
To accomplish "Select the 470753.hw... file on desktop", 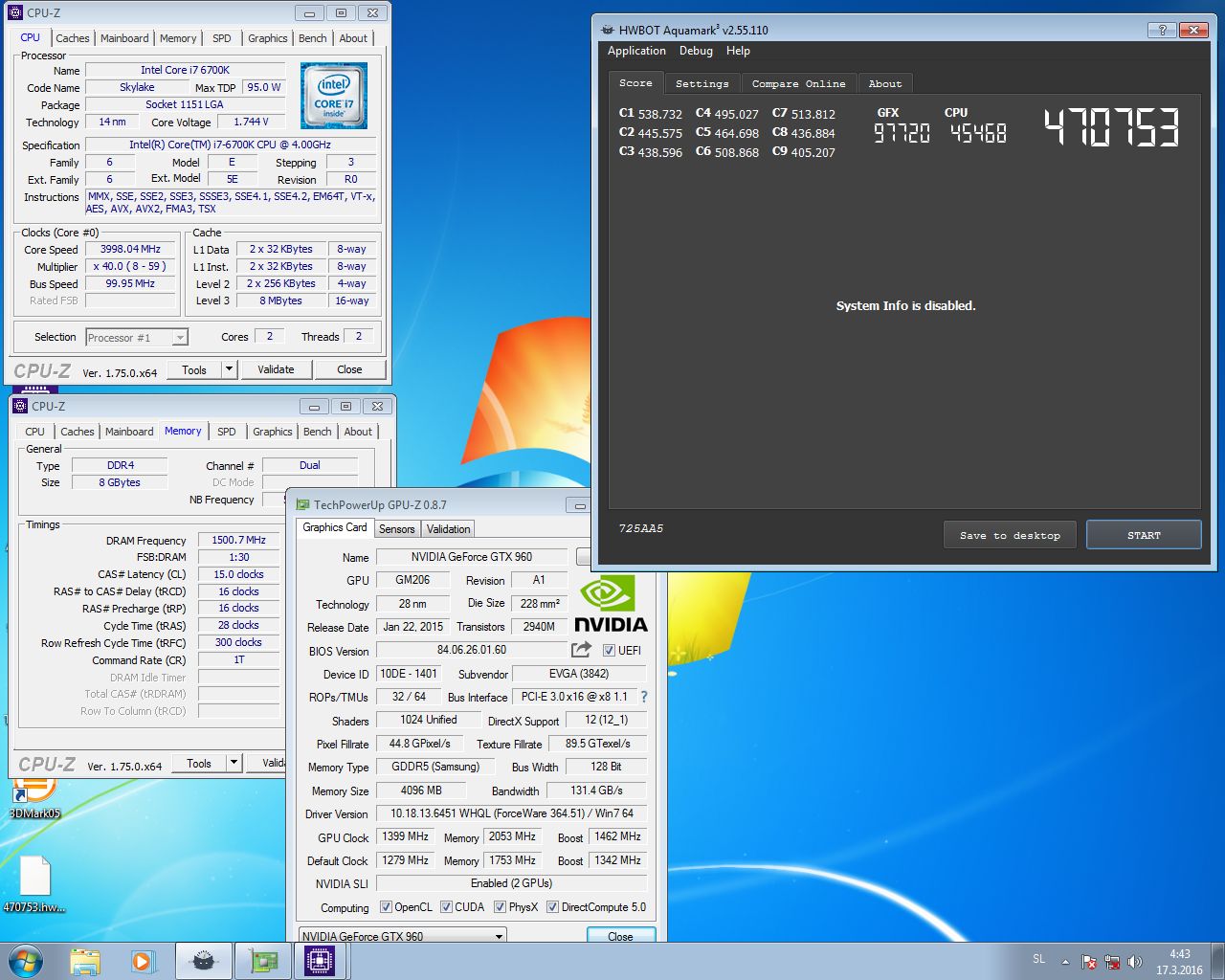I will click(x=34, y=884).
